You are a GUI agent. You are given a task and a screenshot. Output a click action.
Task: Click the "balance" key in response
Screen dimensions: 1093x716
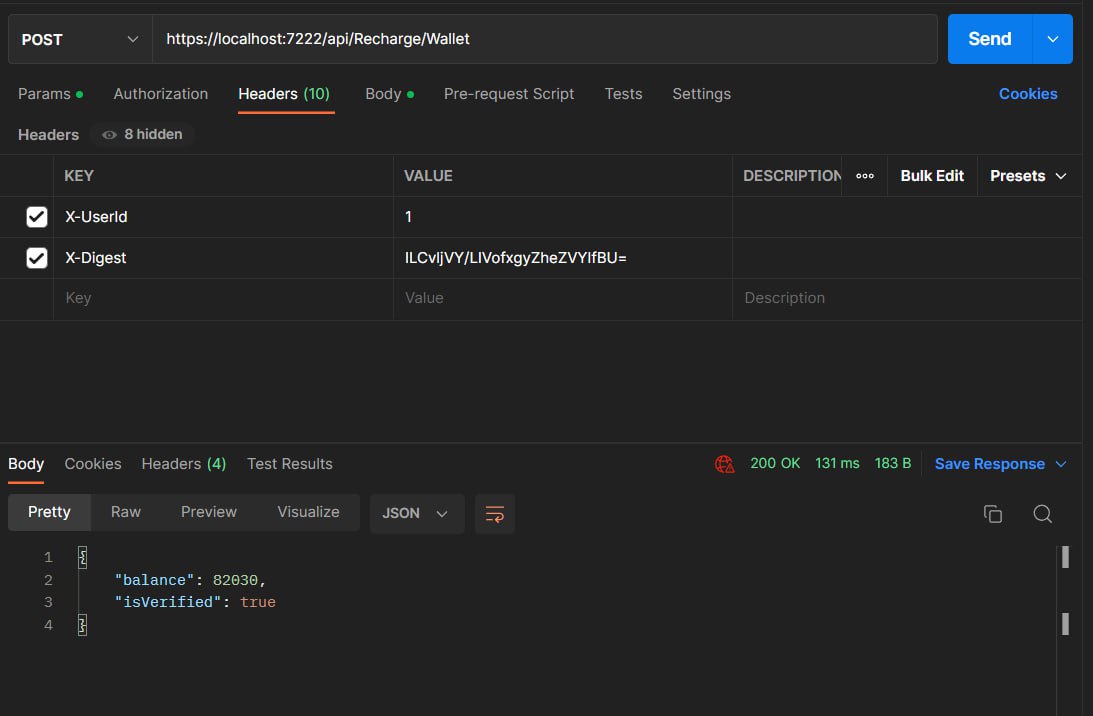click(154, 580)
